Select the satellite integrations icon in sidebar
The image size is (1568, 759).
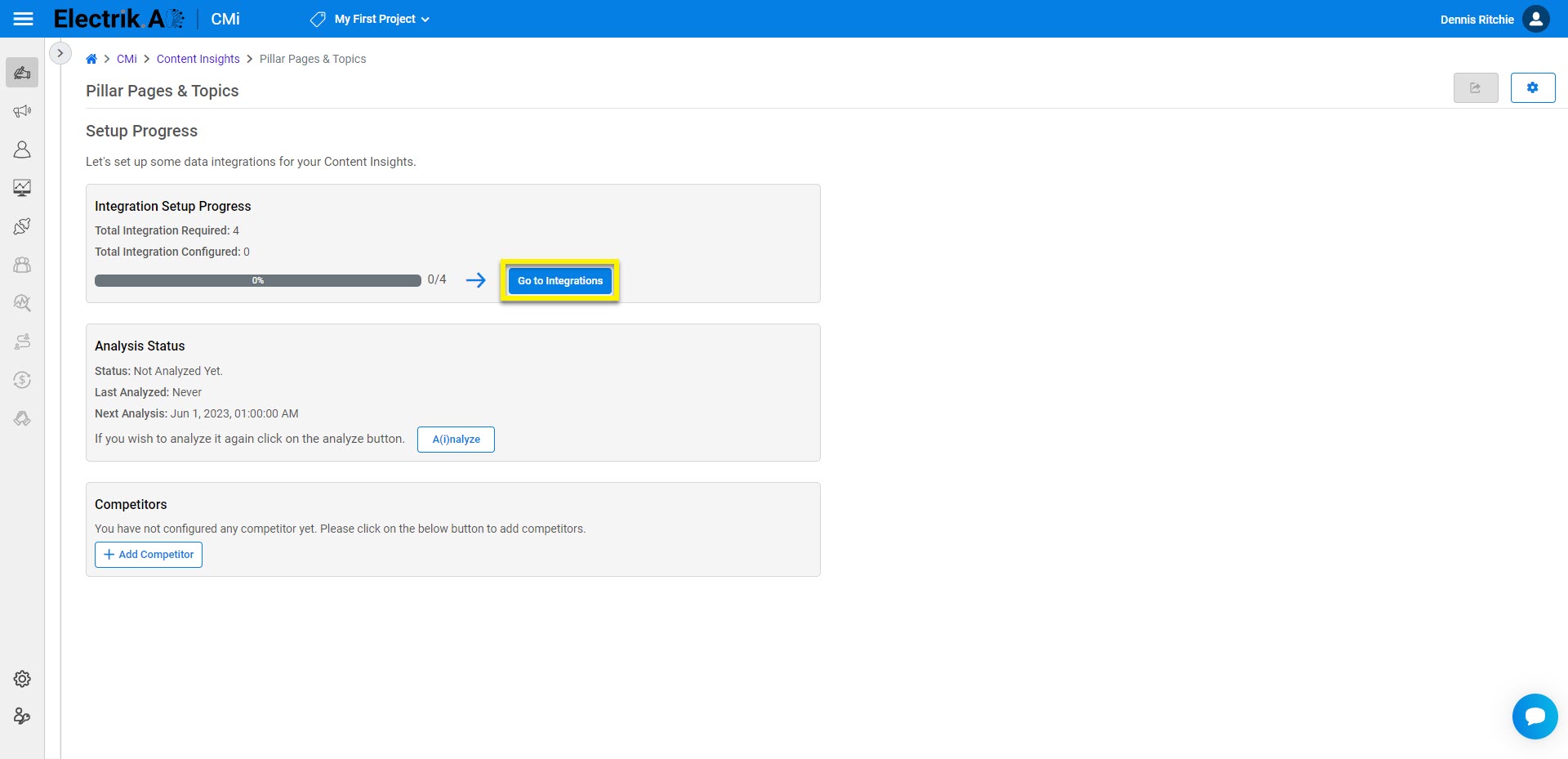pyautogui.click(x=22, y=226)
